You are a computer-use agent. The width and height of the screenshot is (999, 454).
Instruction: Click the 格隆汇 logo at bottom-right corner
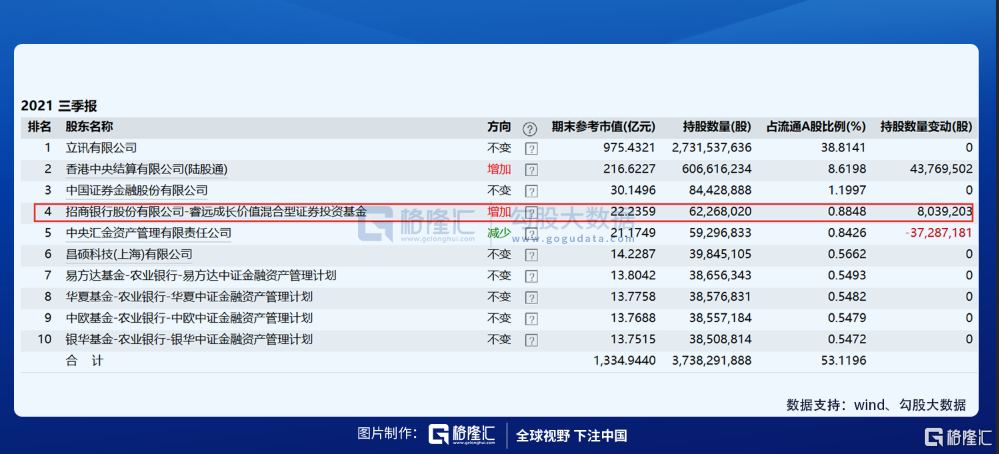point(959,437)
